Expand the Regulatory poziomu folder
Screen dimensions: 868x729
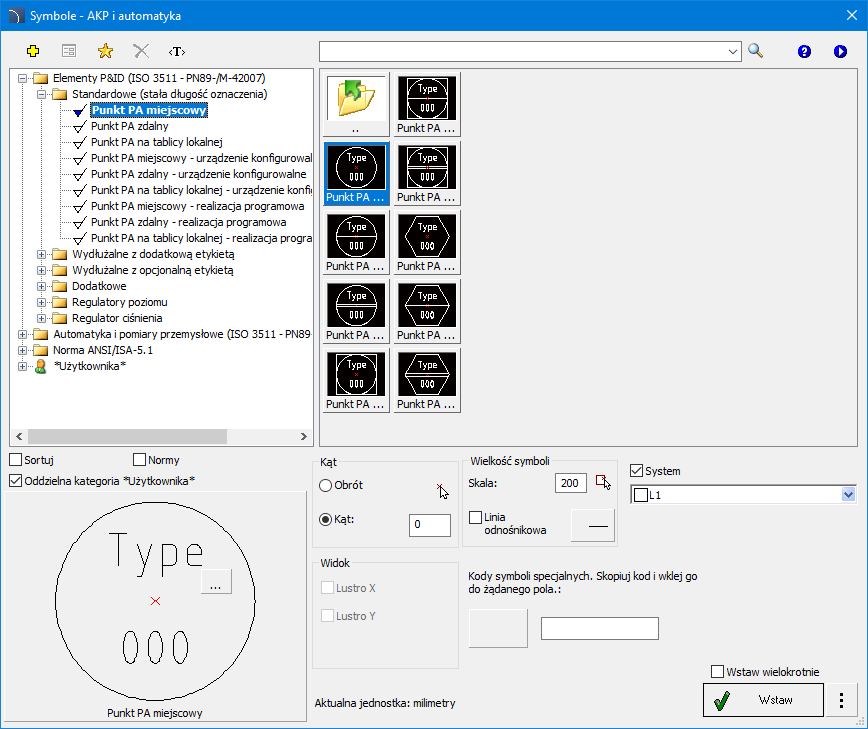click(42, 302)
